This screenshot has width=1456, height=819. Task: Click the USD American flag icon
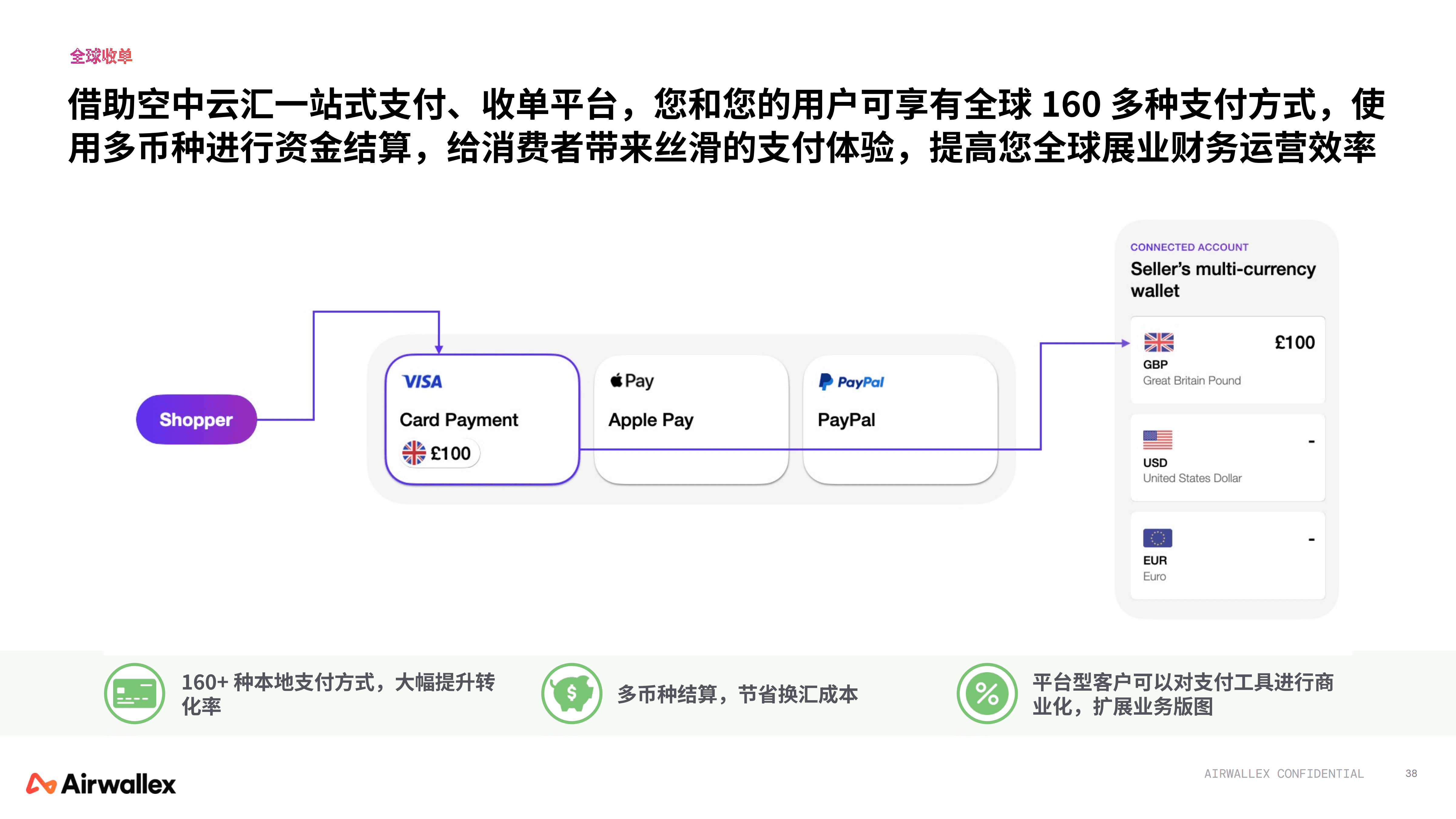1158,440
